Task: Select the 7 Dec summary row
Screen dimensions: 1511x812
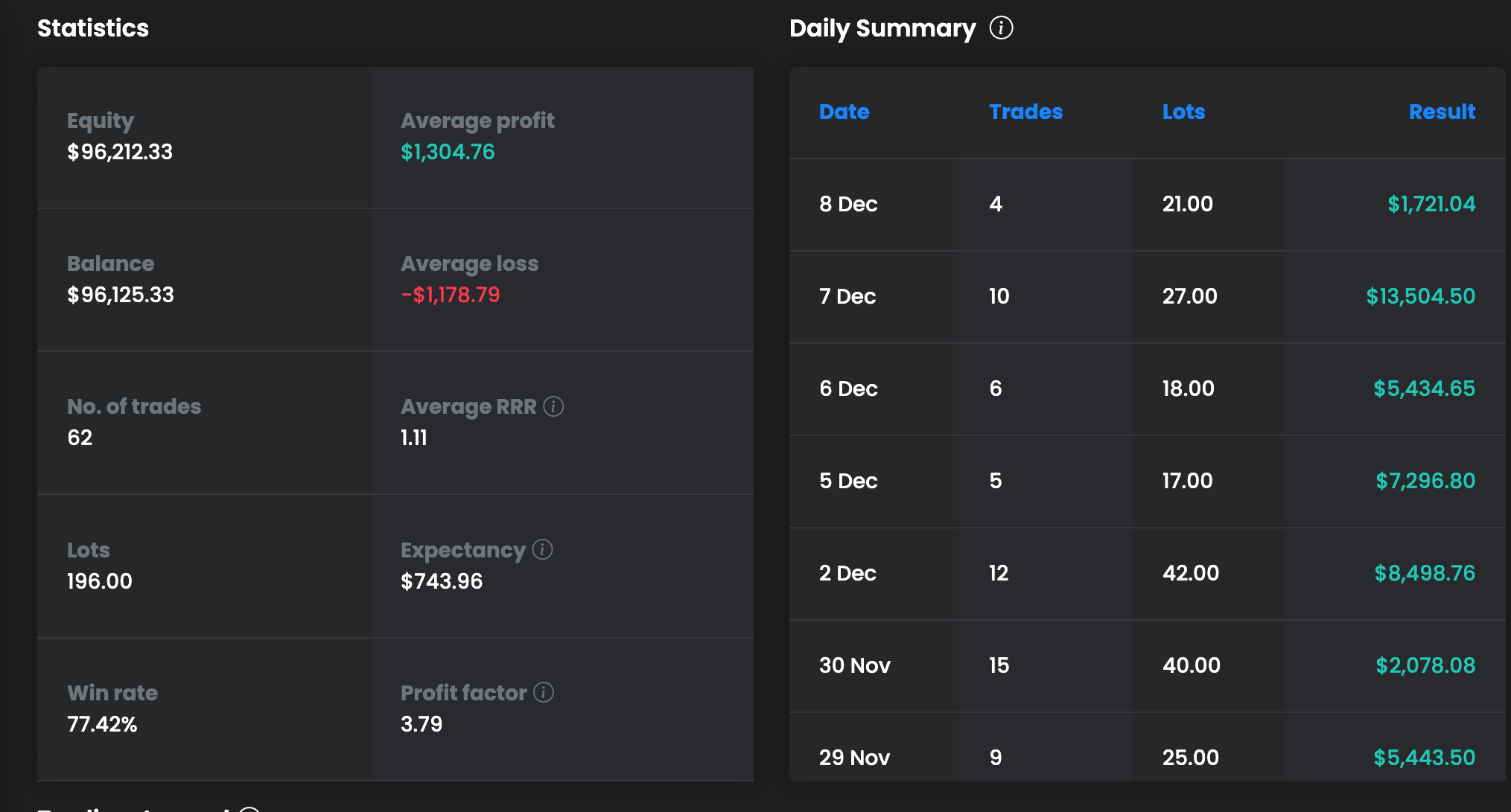Action: click(x=847, y=296)
